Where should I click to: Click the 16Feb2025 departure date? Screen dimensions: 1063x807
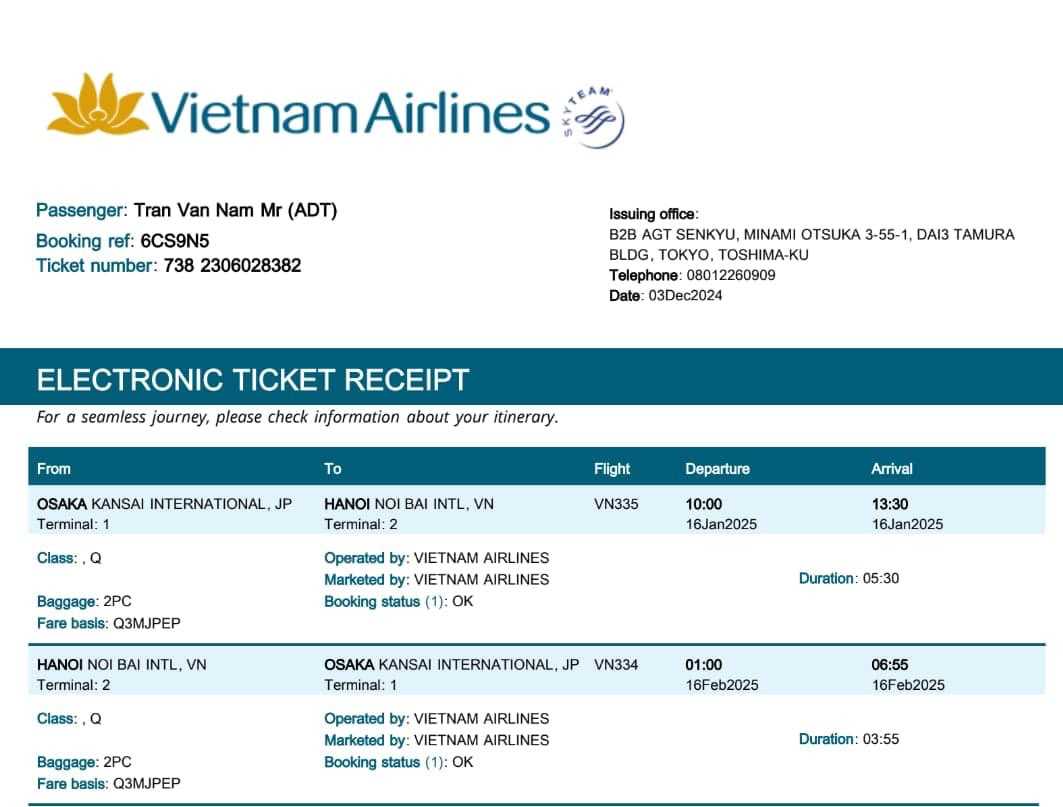(x=721, y=685)
